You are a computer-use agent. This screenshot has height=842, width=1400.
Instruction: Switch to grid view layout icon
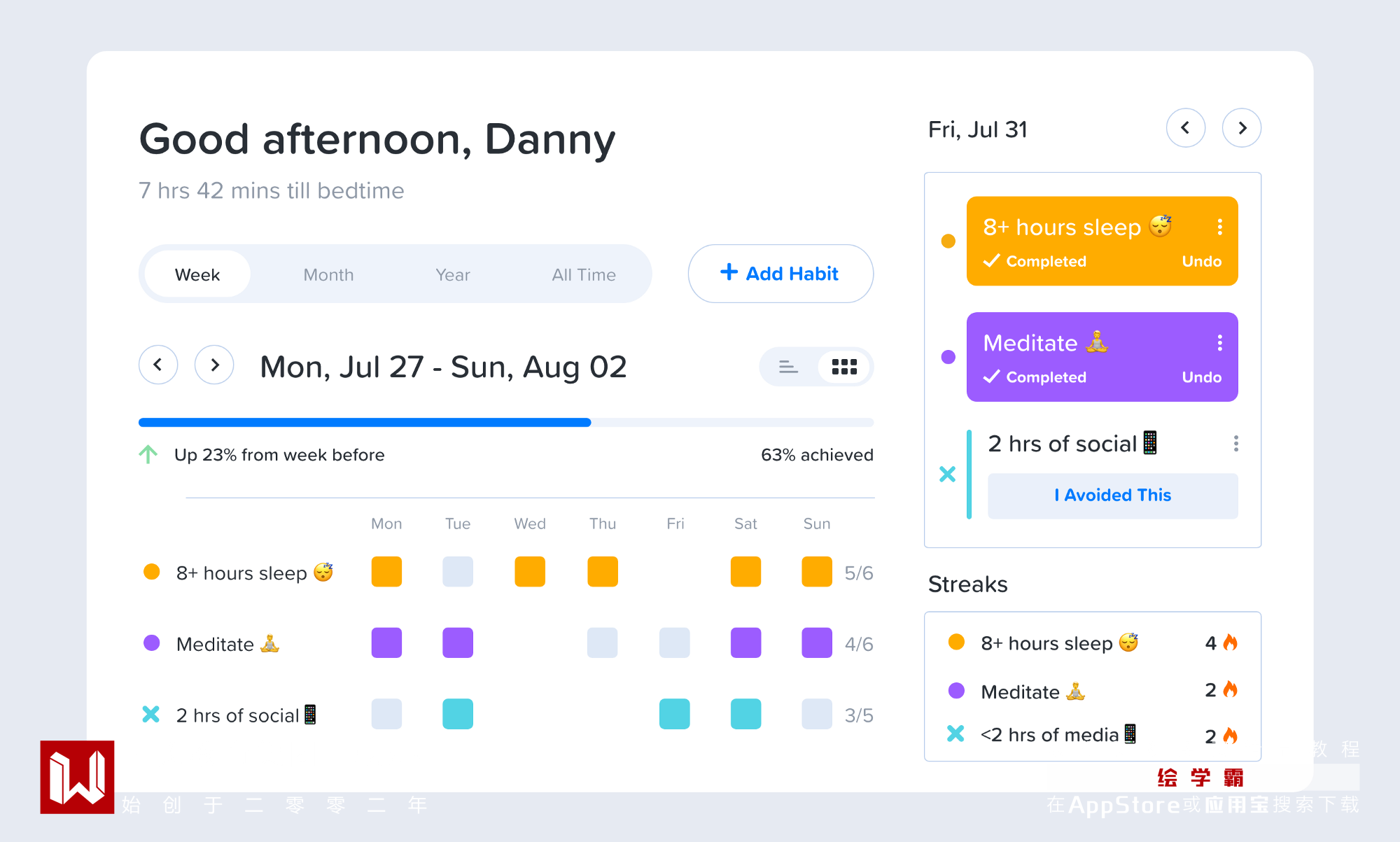(x=844, y=367)
